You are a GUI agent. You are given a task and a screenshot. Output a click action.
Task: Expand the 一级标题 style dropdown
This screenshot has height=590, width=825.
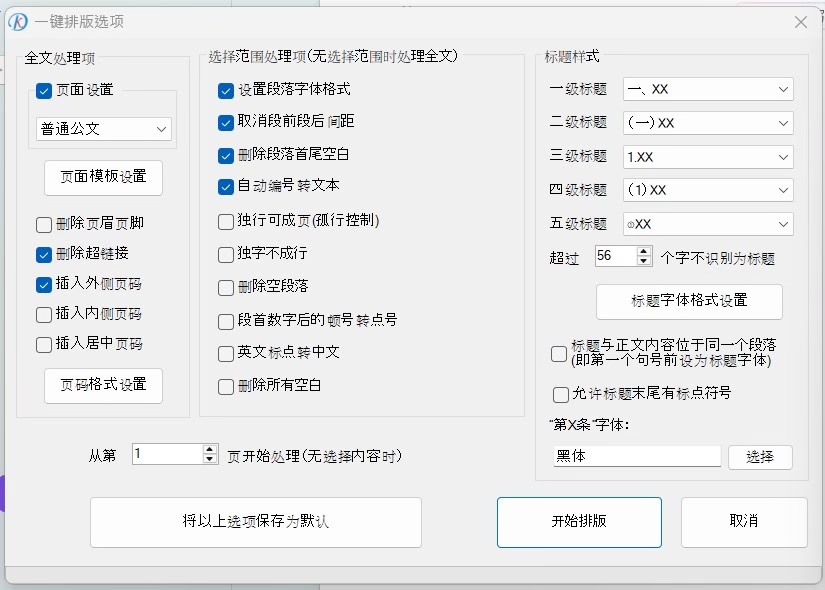[x=708, y=89]
